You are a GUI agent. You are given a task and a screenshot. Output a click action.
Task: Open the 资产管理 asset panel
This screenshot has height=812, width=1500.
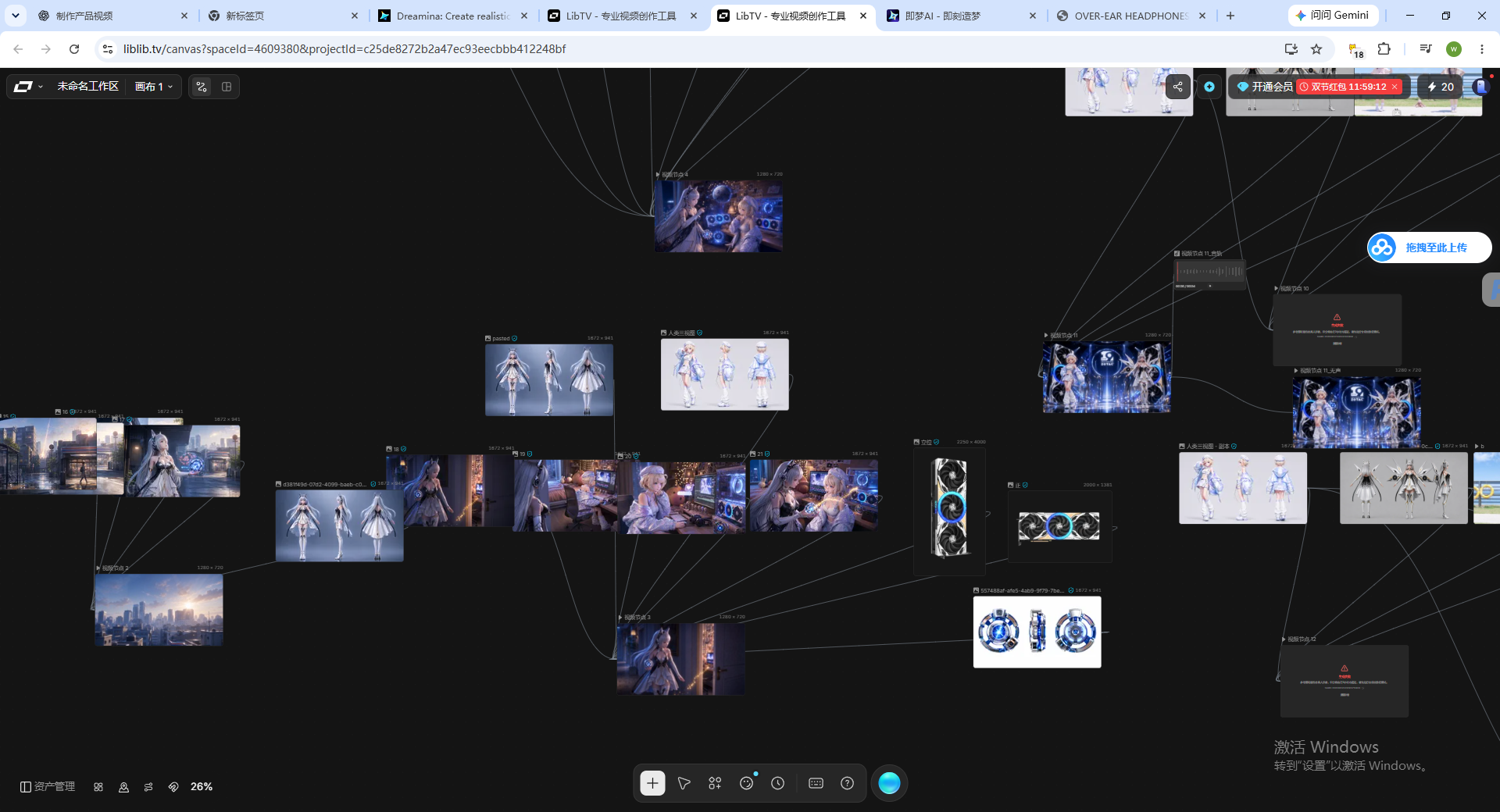point(48,787)
